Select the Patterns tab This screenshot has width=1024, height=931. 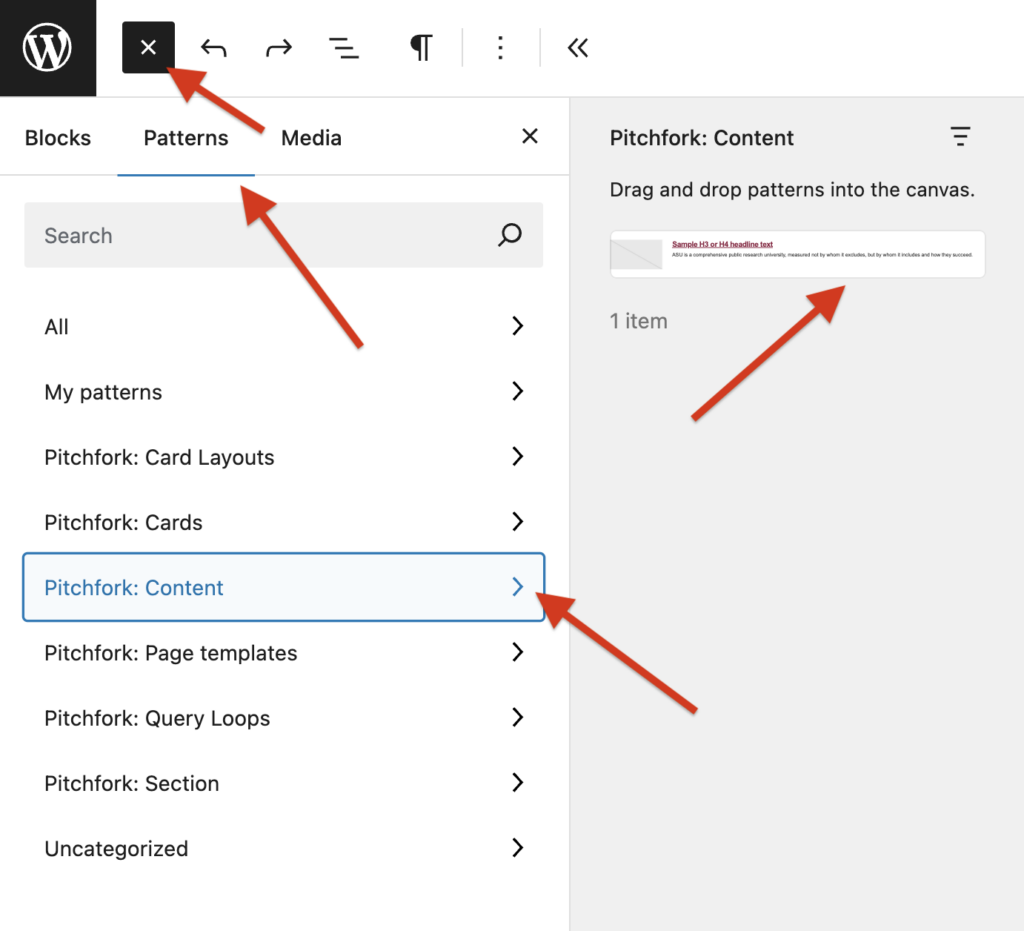point(186,138)
